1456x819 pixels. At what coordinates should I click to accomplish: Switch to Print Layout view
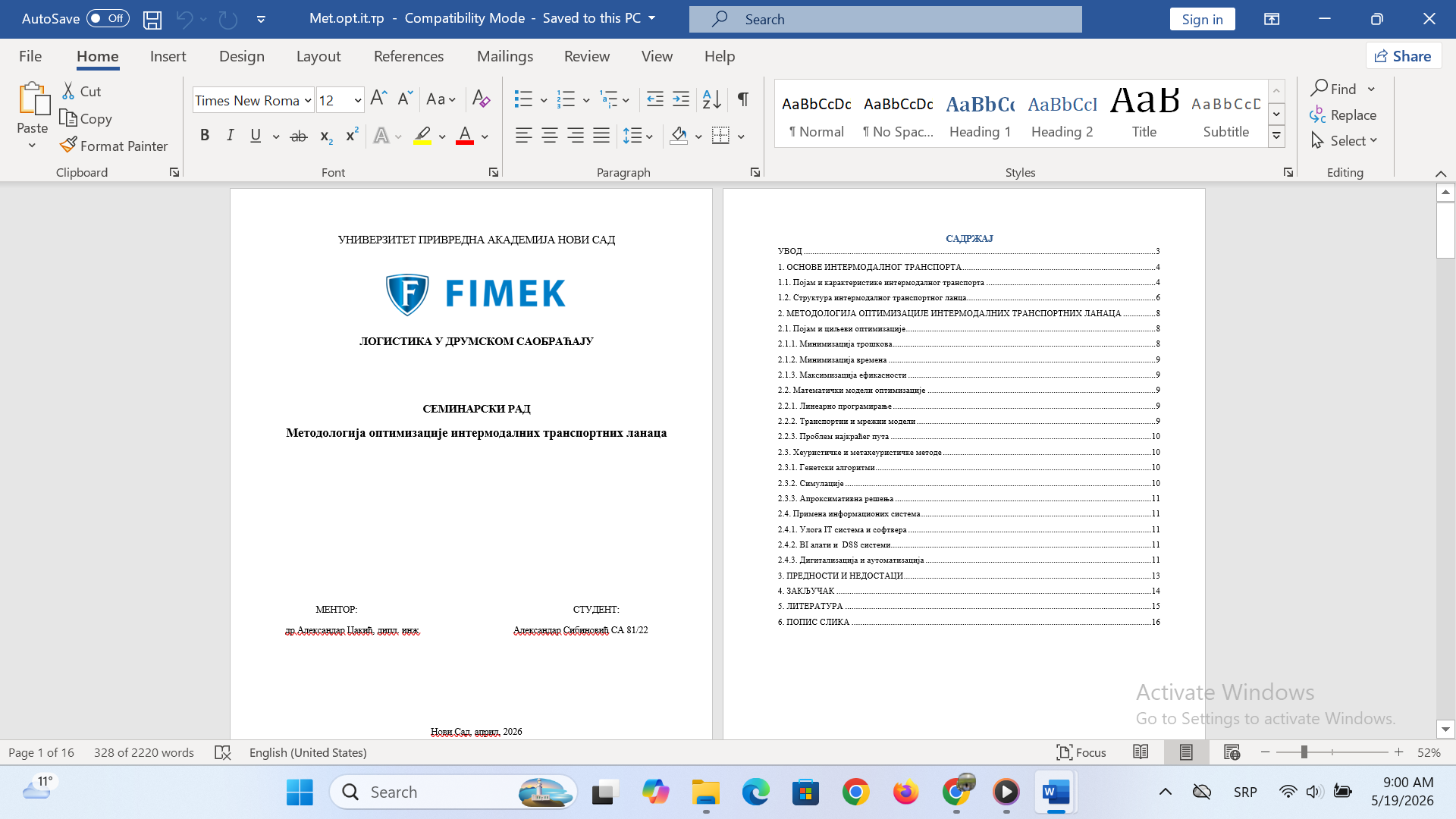coord(1186,752)
